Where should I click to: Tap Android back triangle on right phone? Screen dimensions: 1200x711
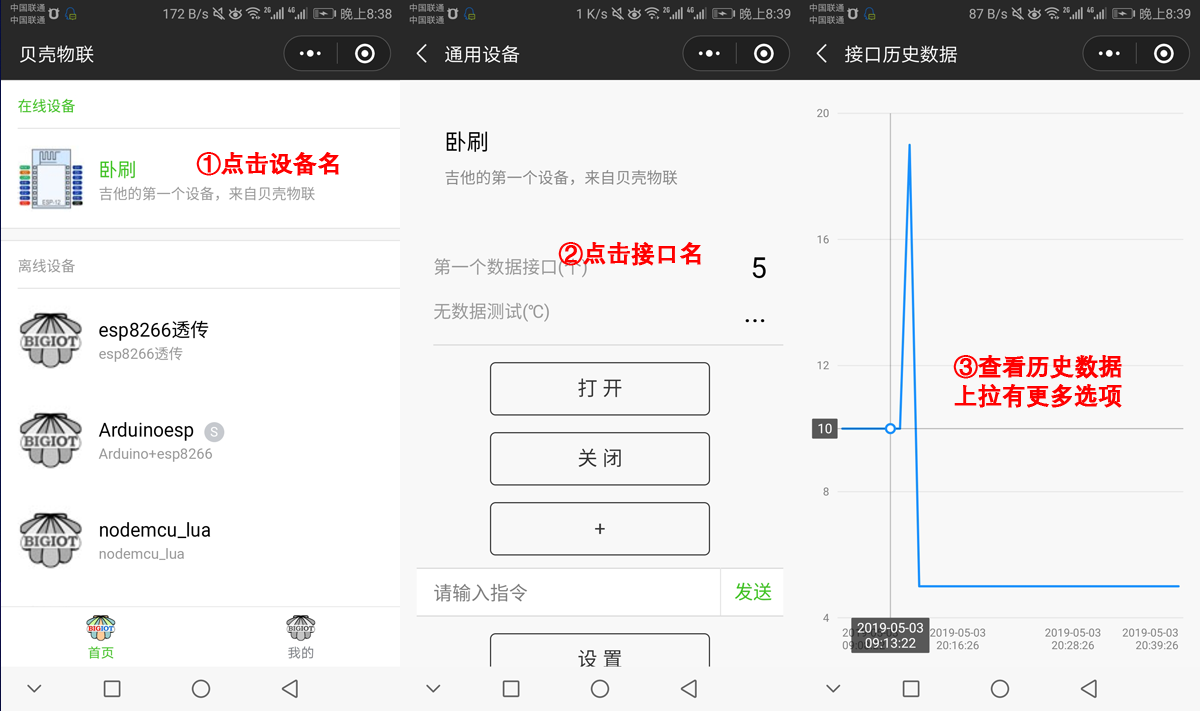[x=1089, y=688]
